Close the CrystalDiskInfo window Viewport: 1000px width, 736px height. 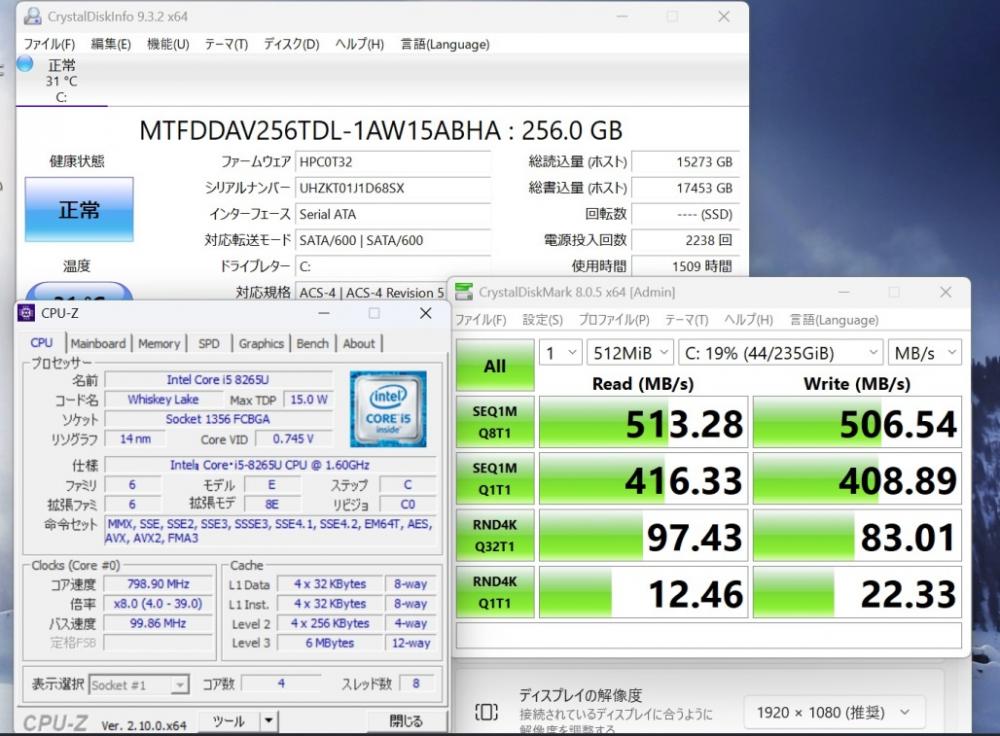(x=723, y=17)
